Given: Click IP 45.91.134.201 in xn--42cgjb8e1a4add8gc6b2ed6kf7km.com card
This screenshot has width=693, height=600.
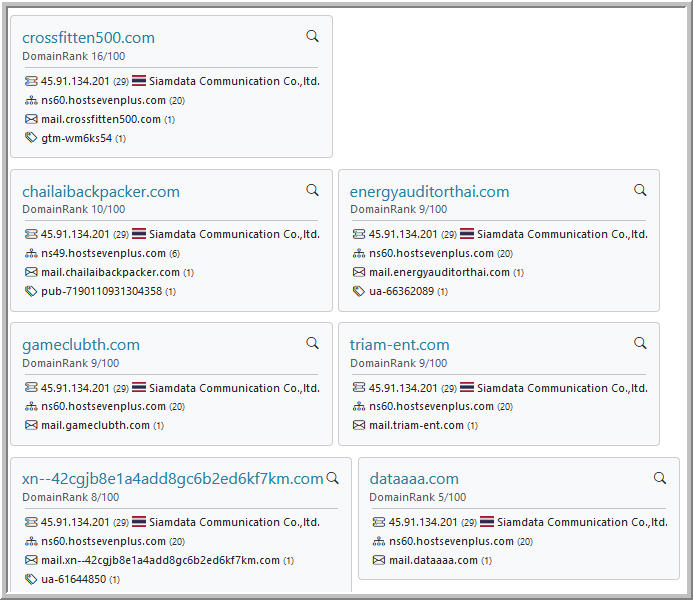Looking at the screenshot, I should 75,522.
